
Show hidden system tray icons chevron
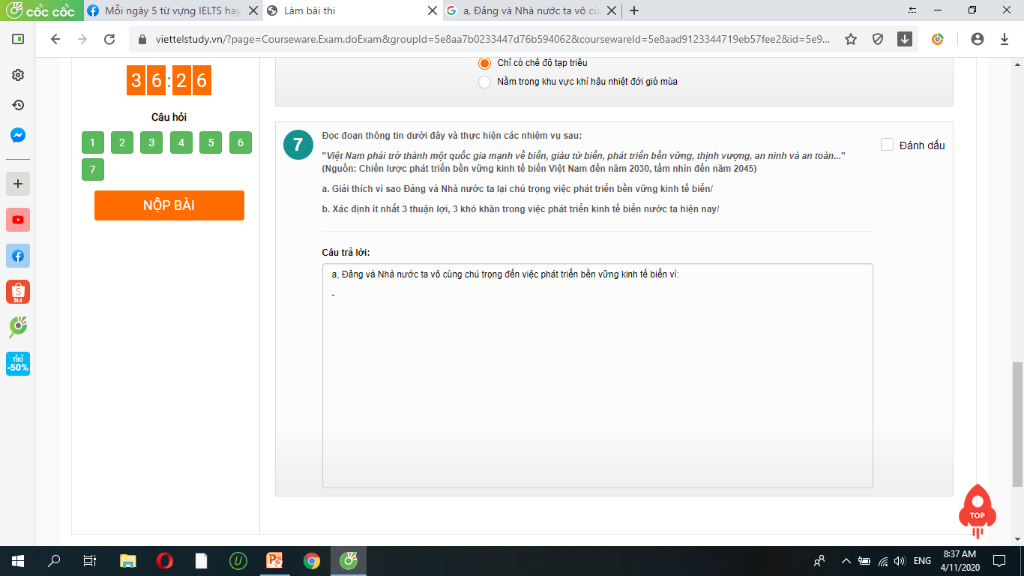tap(846, 561)
